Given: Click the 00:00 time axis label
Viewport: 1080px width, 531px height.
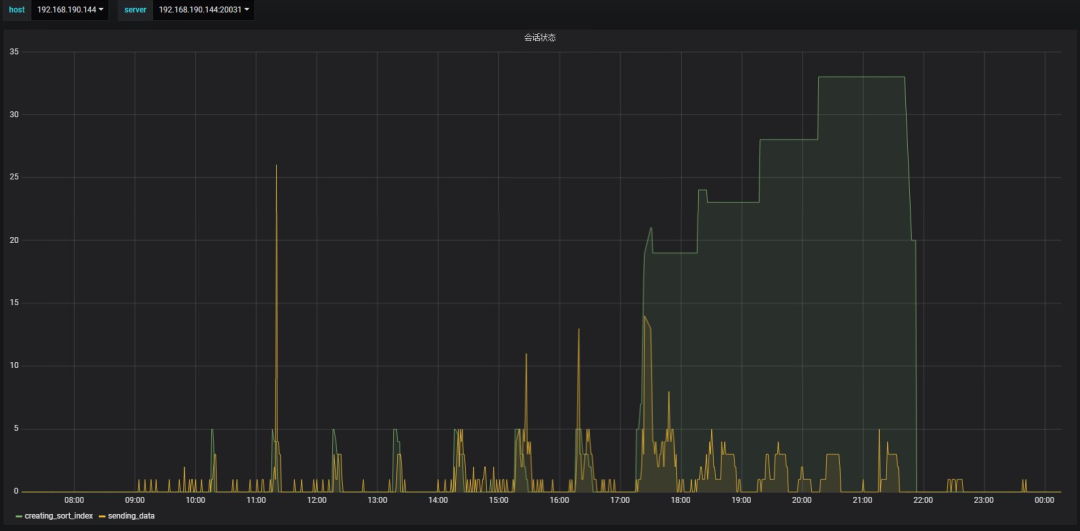Looking at the screenshot, I should pos(1044,500).
